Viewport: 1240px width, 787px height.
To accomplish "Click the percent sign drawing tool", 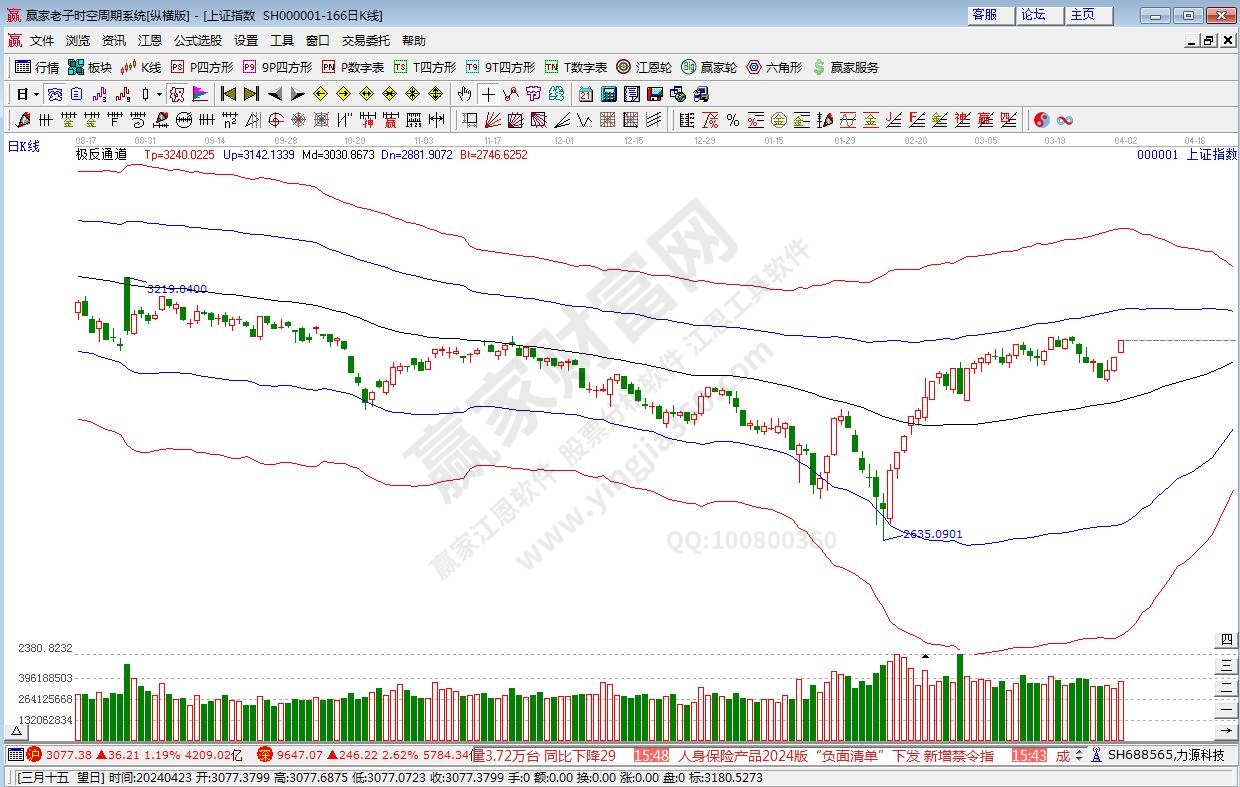I will tap(733, 120).
